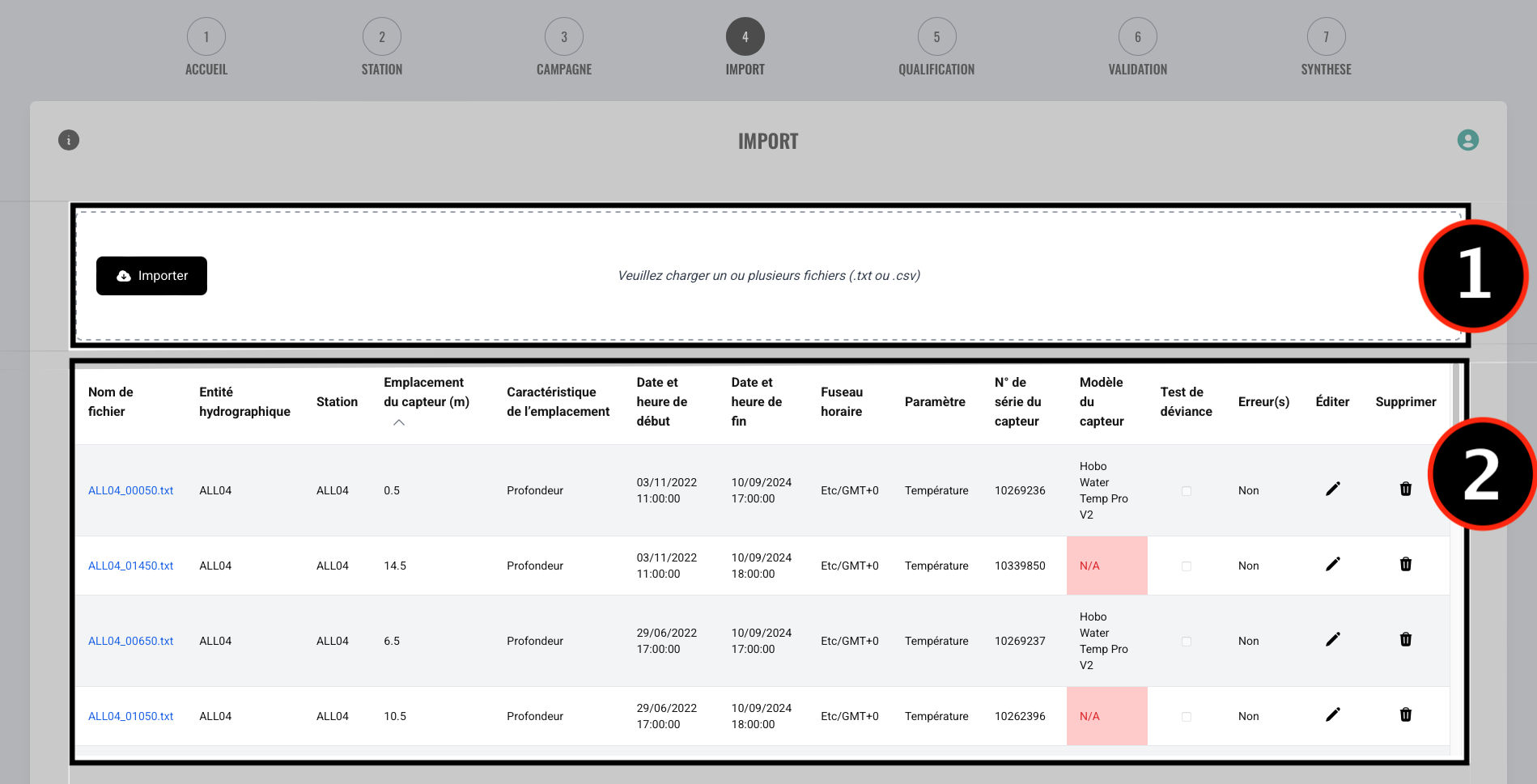This screenshot has height=784, width=1537.
Task: Toggle deviance test checkbox for ALL04_01050.txt
Action: point(1187,717)
